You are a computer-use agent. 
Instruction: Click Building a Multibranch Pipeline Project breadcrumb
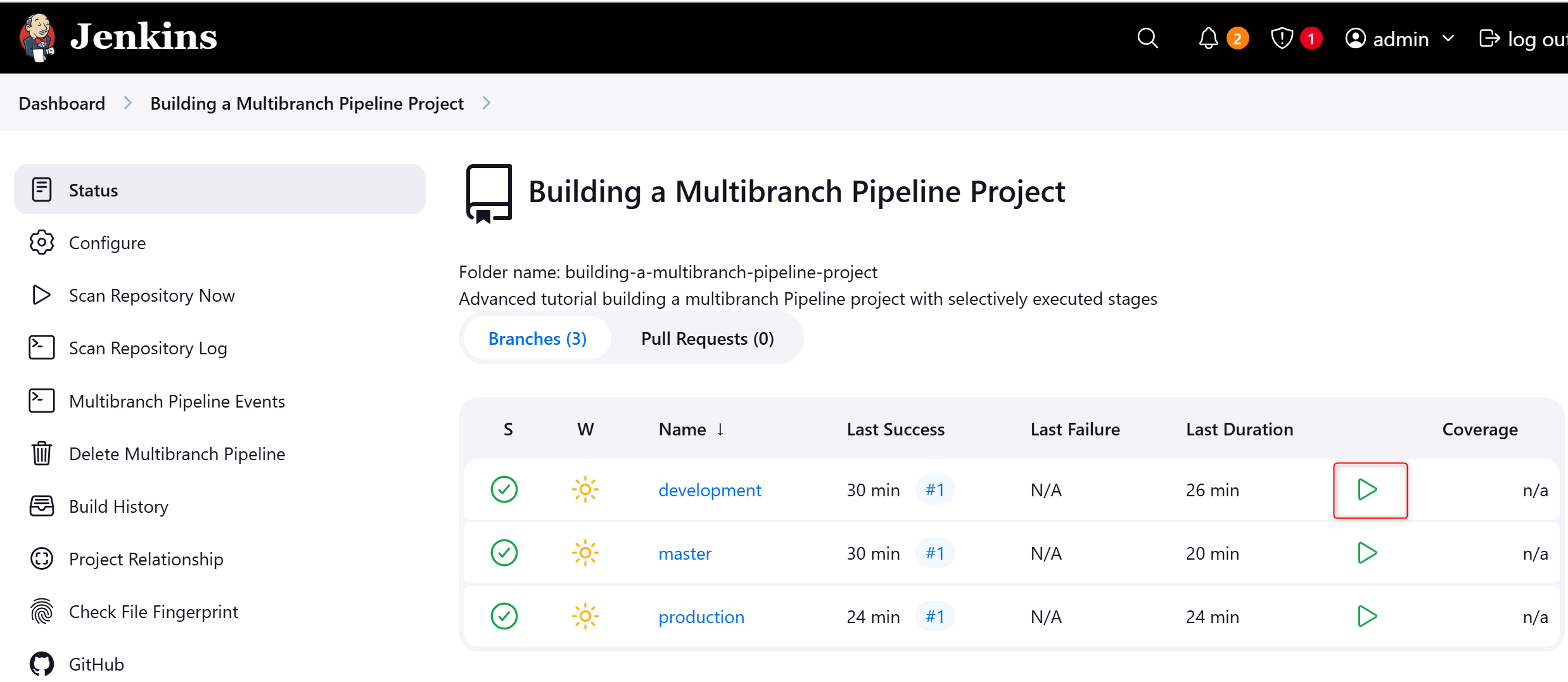pyautogui.click(x=307, y=103)
